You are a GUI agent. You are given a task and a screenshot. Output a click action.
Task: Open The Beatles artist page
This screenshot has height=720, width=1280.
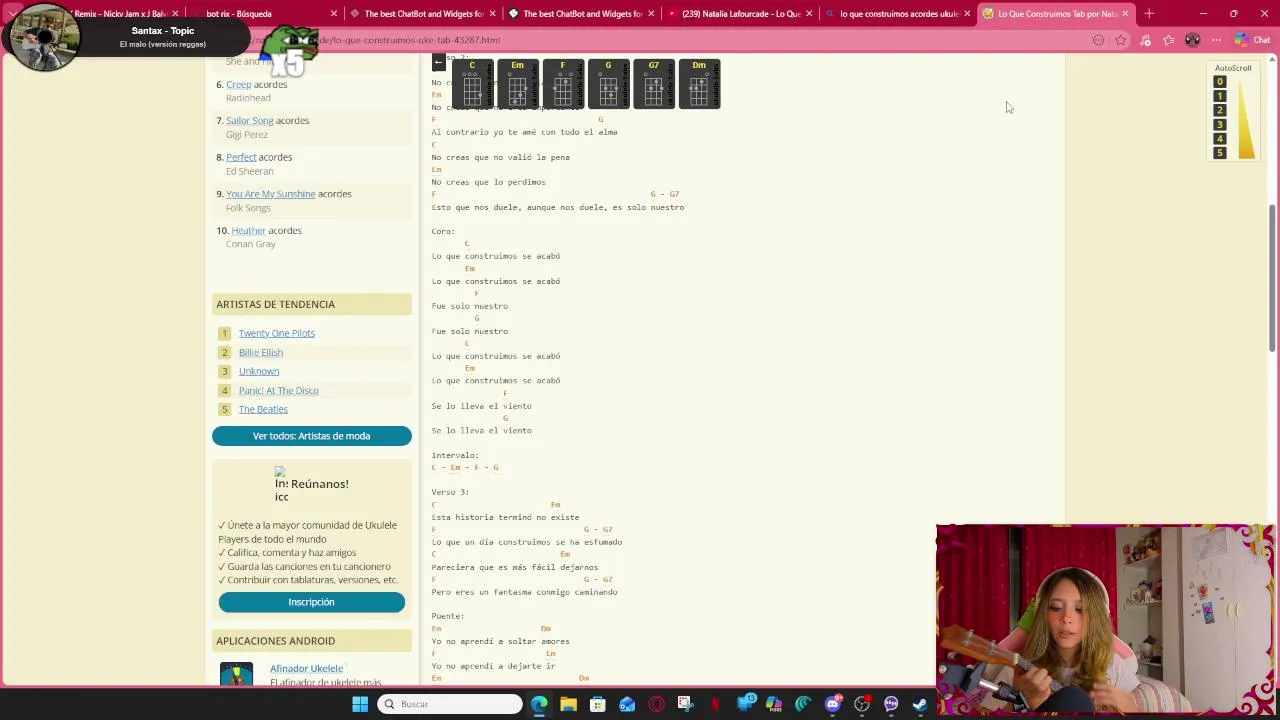click(x=263, y=409)
